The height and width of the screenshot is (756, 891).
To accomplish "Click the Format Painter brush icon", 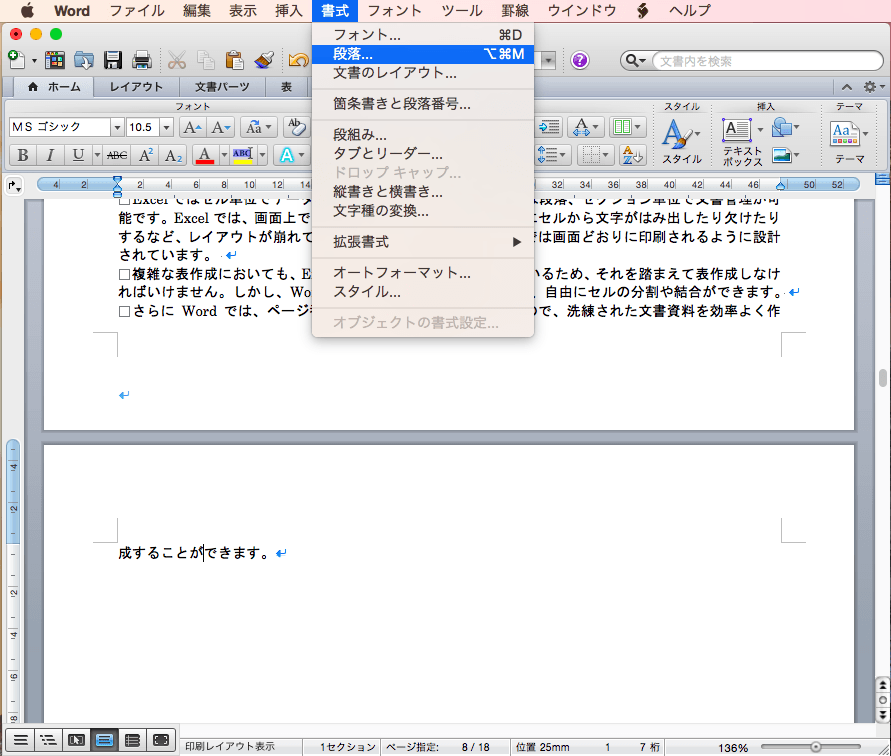I will click(x=264, y=60).
